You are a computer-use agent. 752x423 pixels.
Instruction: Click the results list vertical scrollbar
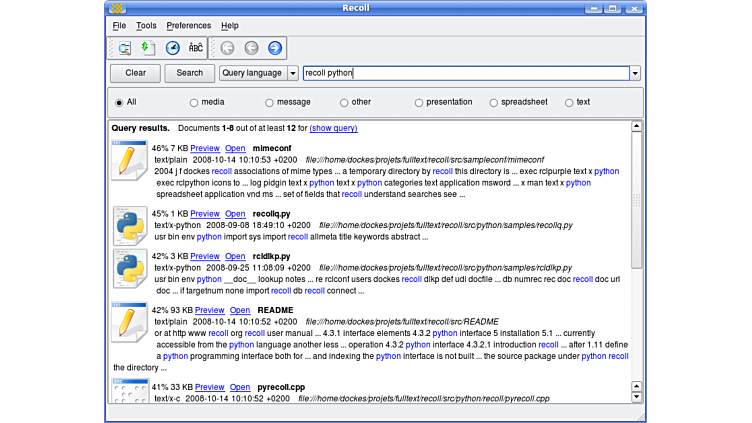pyautogui.click(x=636, y=260)
